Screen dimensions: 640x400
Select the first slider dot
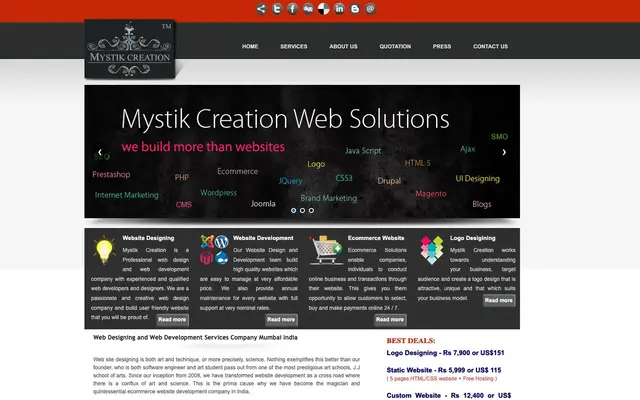point(293,210)
